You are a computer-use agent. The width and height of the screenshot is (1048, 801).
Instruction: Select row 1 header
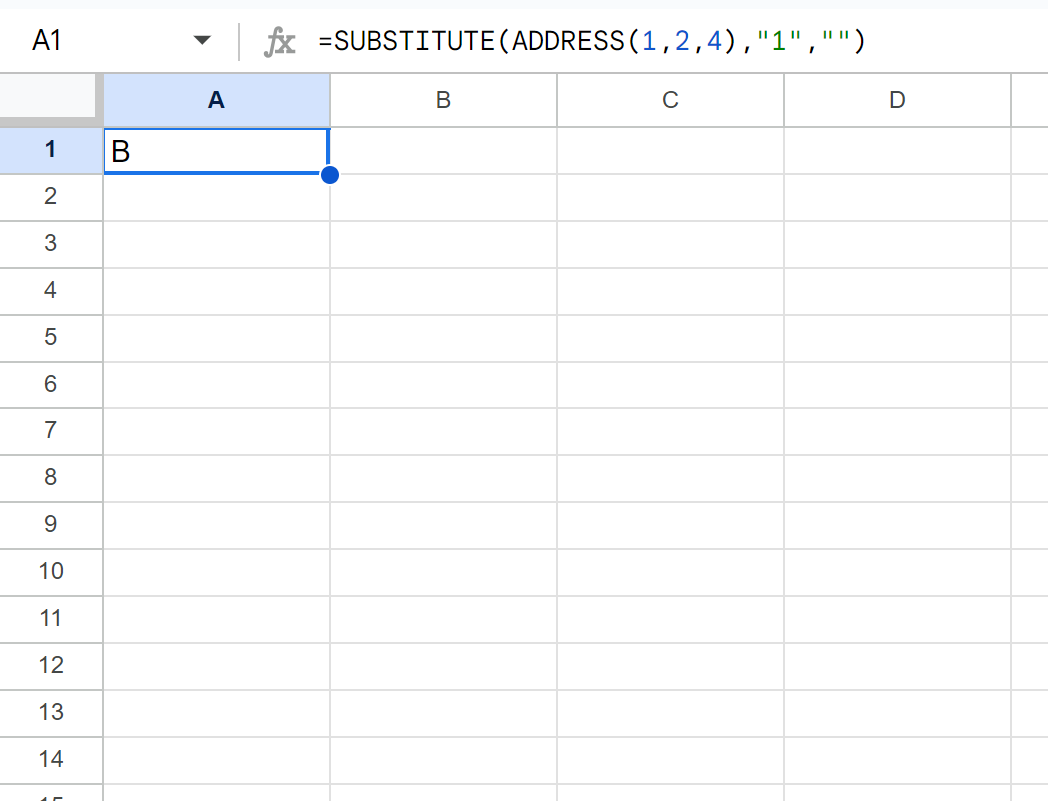click(51, 150)
